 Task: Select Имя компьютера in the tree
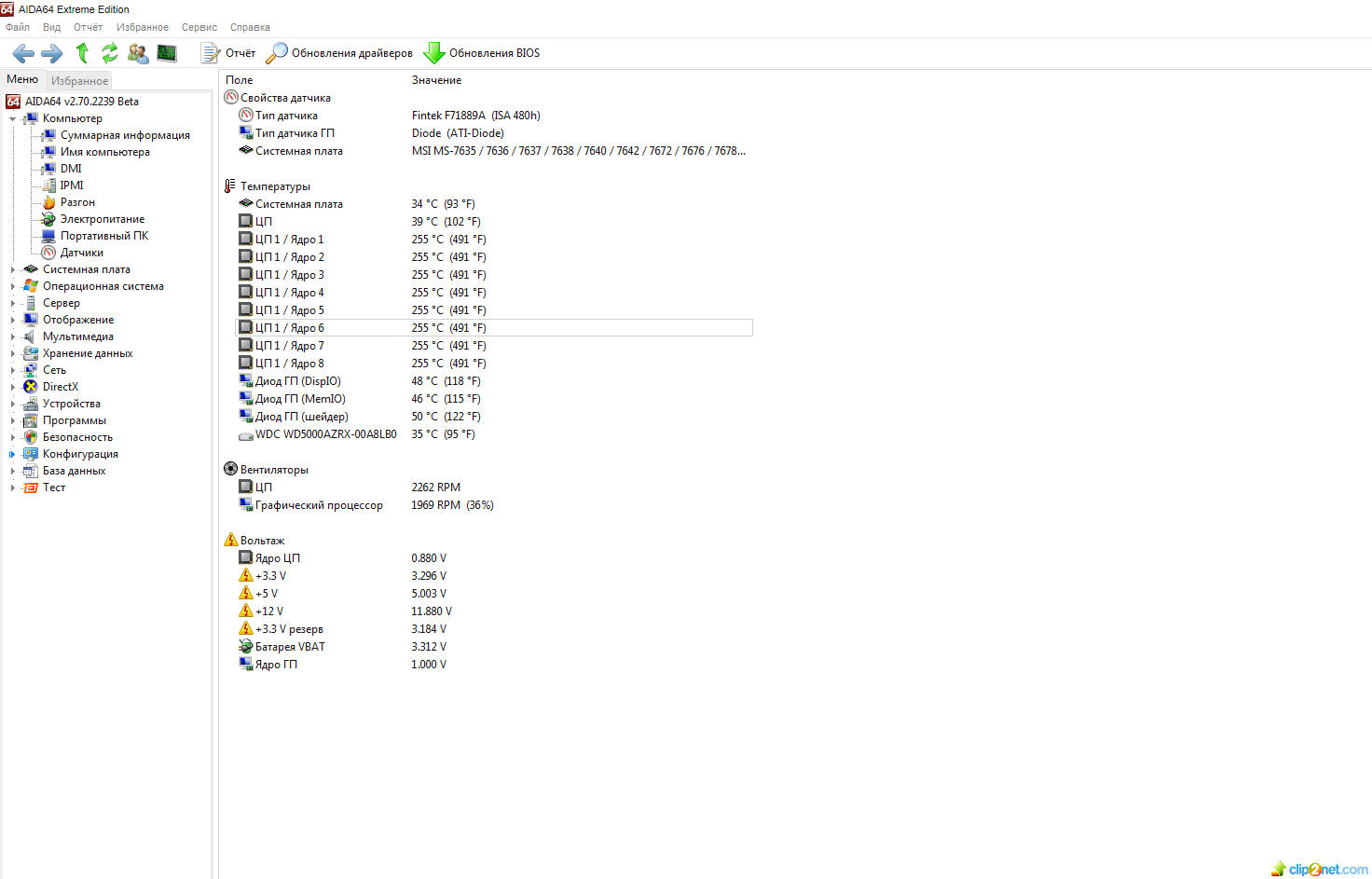tap(105, 152)
